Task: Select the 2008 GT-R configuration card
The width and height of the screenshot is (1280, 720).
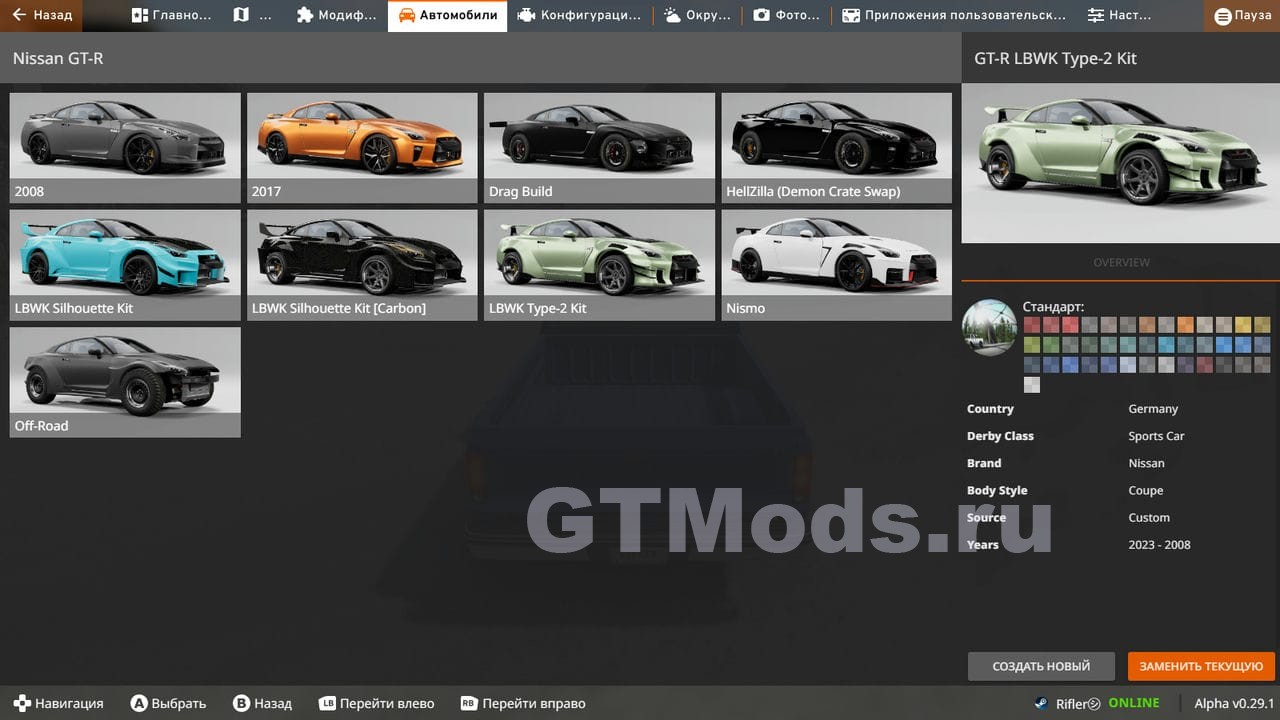Action: tap(125, 148)
